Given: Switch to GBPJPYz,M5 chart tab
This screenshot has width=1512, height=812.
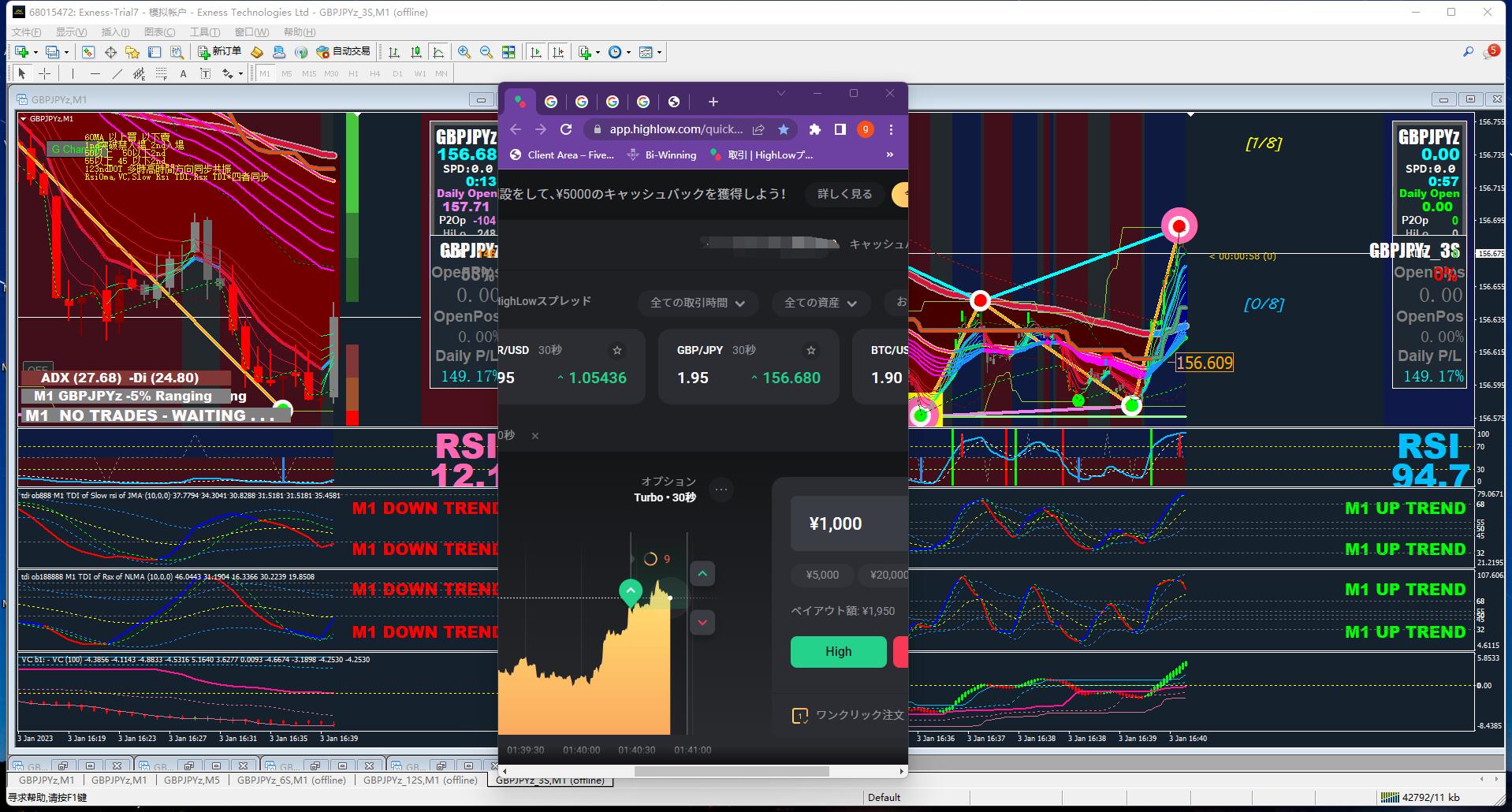Looking at the screenshot, I should pyautogui.click(x=192, y=780).
